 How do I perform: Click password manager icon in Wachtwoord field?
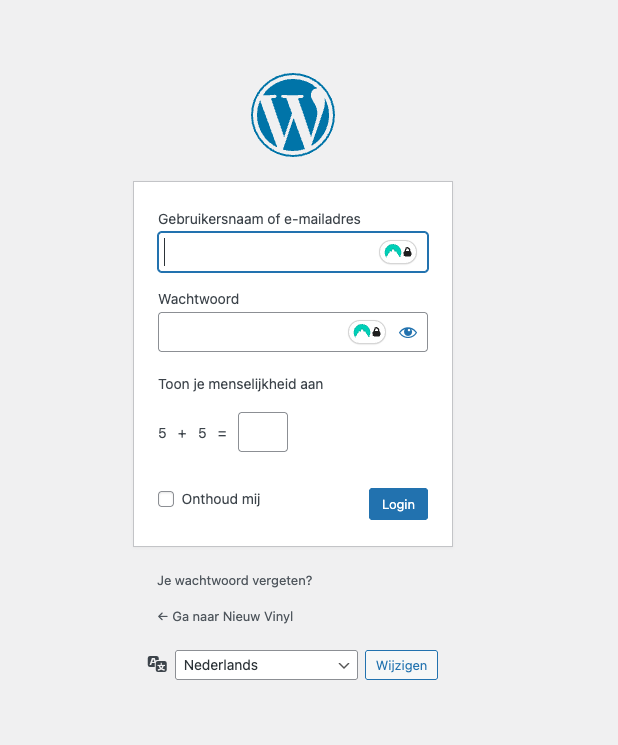tap(367, 332)
